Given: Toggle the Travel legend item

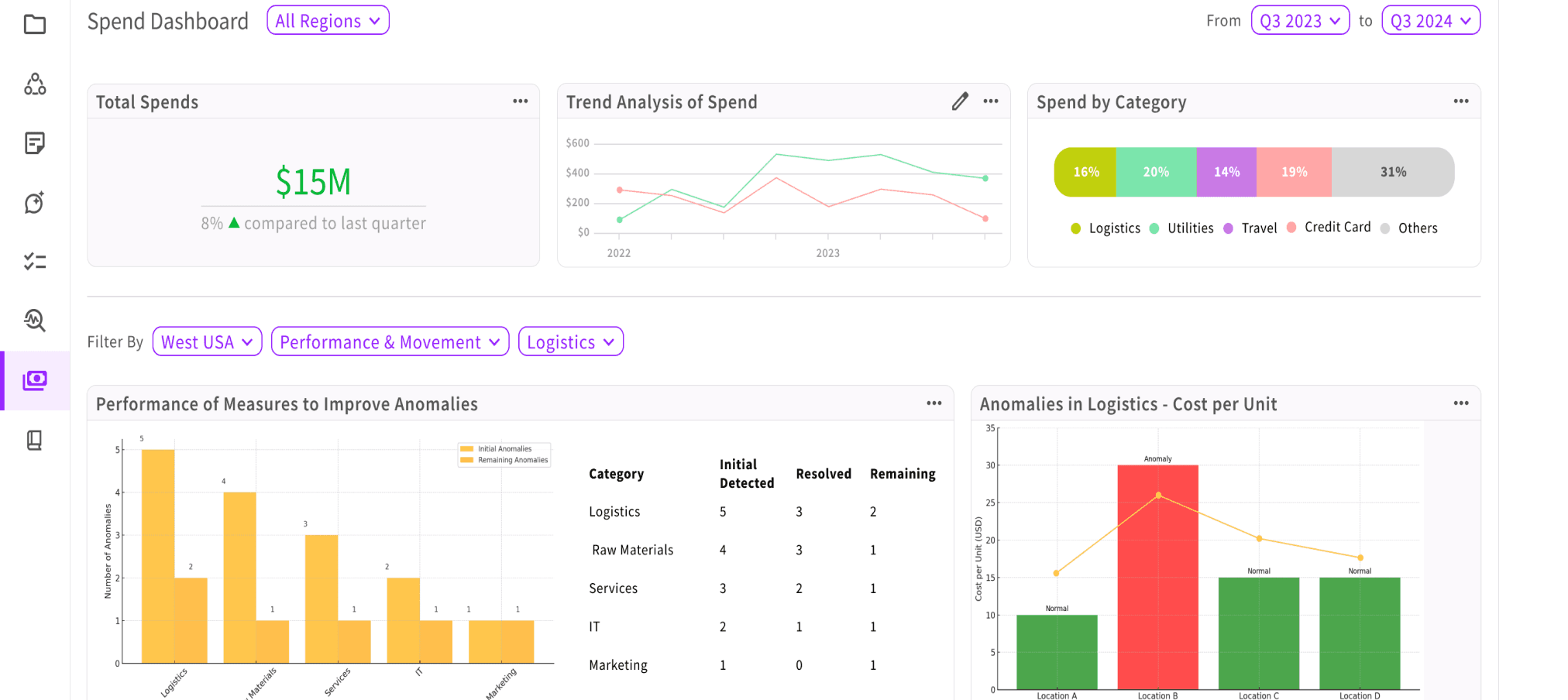Looking at the screenshot, I should click(1250, 228).
